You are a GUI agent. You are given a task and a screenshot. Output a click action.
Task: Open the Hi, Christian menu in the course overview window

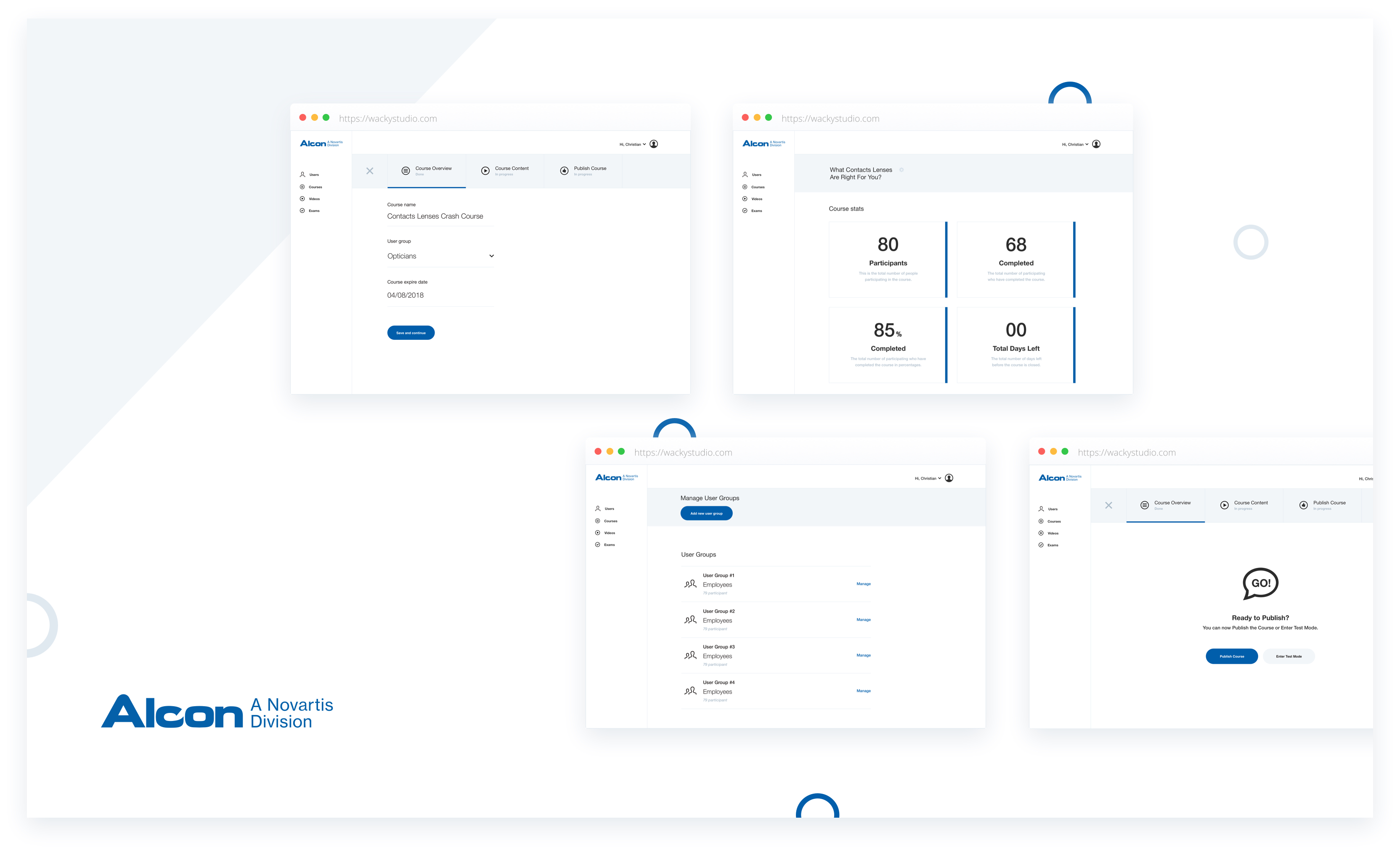[632, 144]
